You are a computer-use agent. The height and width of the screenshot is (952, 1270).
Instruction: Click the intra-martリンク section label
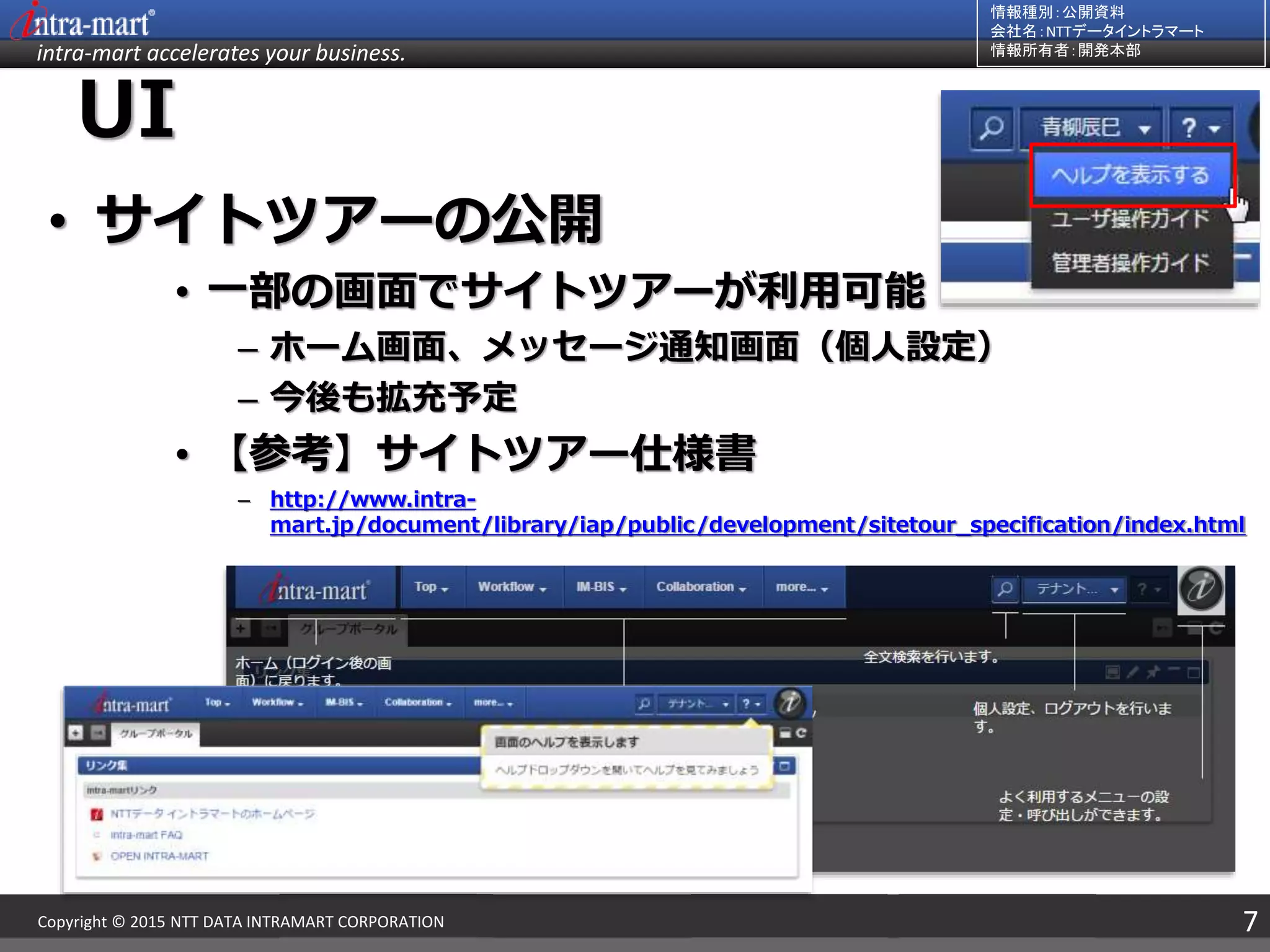(x=122, y=790)
